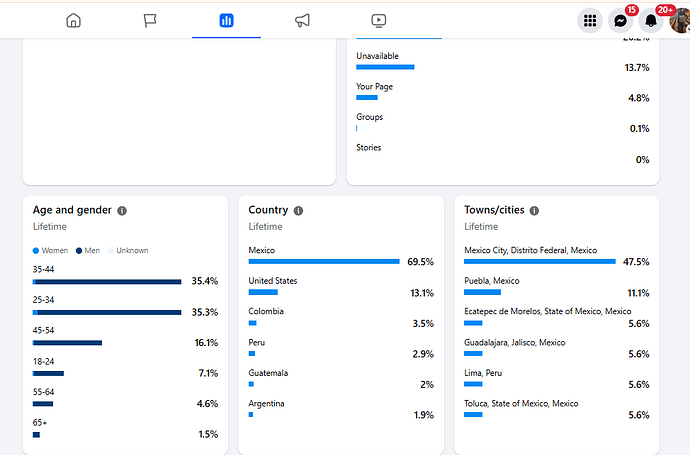Click the Puebla, Mexico city label

pyautogui.click(x=492, y=281)
